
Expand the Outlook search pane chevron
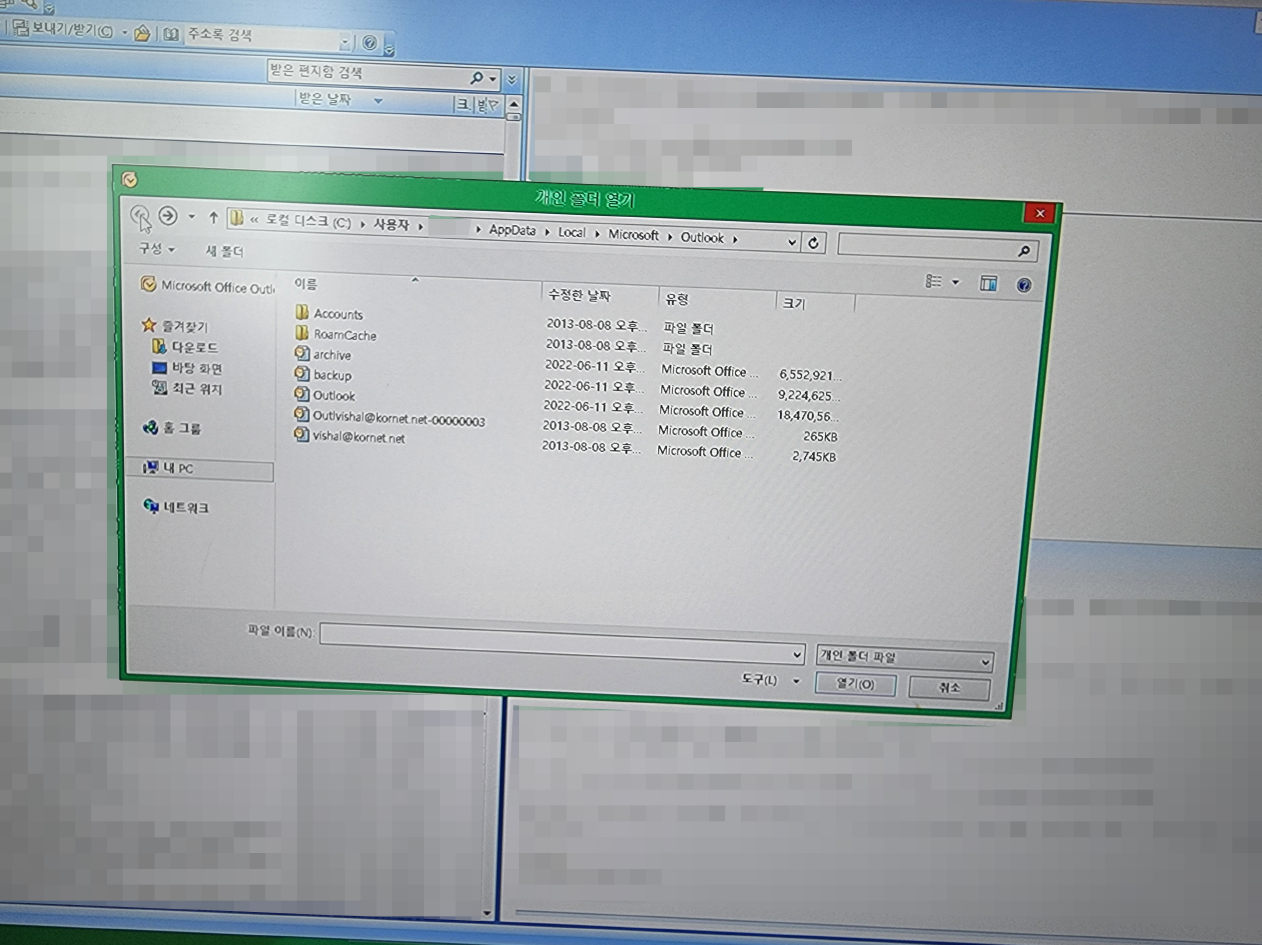(513, 79)
